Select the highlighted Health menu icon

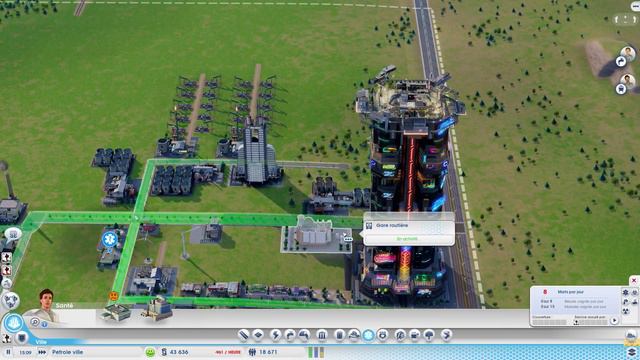click(368, 335)
